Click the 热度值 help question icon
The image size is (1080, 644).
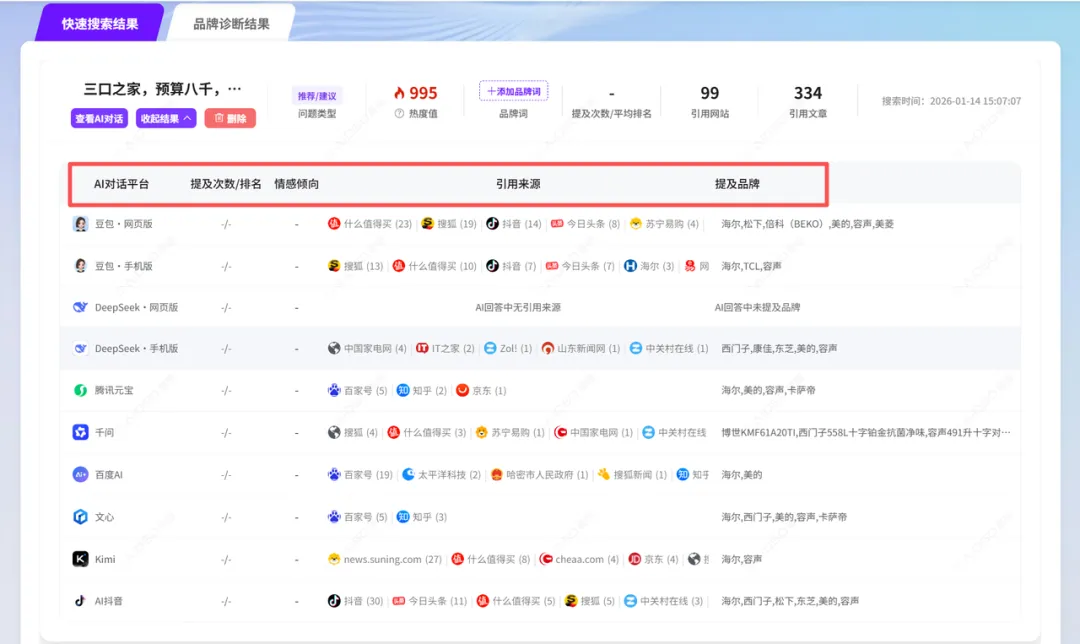[x=402, y=114]
